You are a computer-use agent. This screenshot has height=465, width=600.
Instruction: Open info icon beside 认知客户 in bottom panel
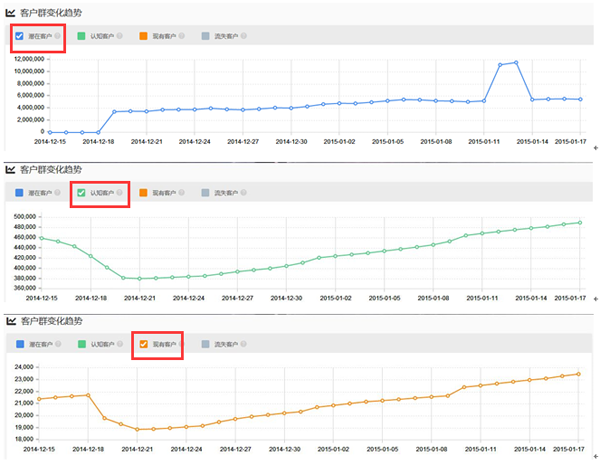[120, 344]
